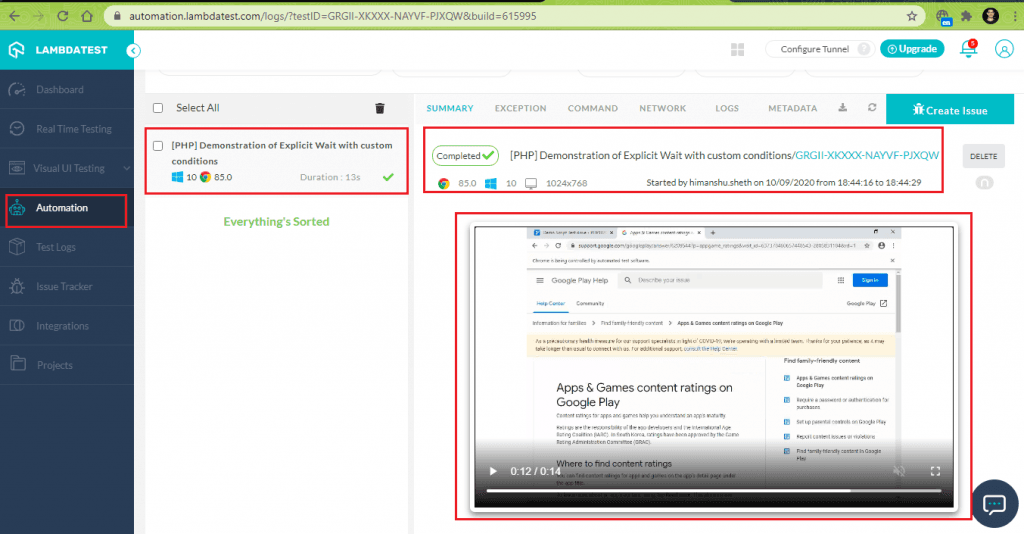The width and height of the screenshot is (1024, 534).
Task: Click the Issue Tracker bug icon
Action: click(x=17, y=286)
